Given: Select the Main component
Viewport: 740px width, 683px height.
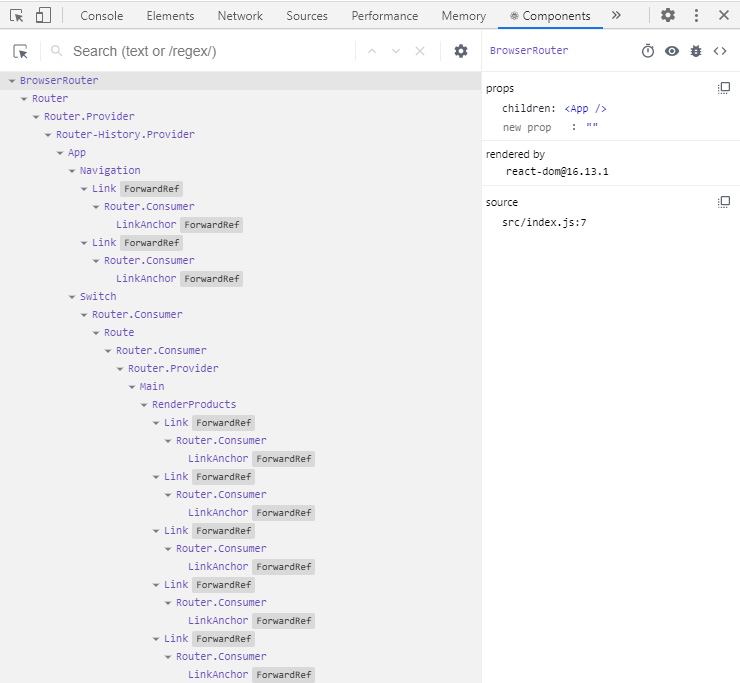Looking at the screenshot, I should click(152, 387).
